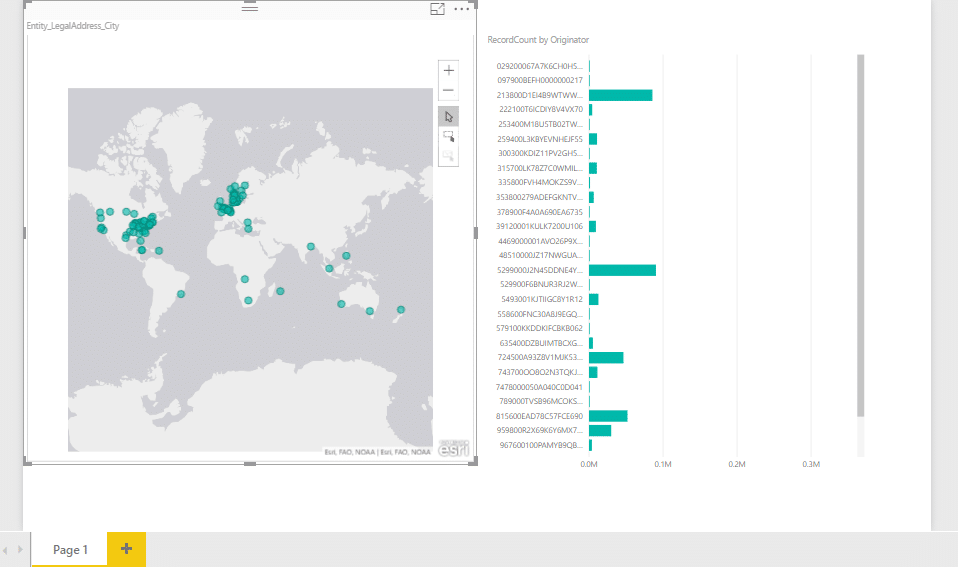The image size is (958, 567).
Task: Click the 724500A93Z8V1MJK53 originator bar
Action: 606,357
